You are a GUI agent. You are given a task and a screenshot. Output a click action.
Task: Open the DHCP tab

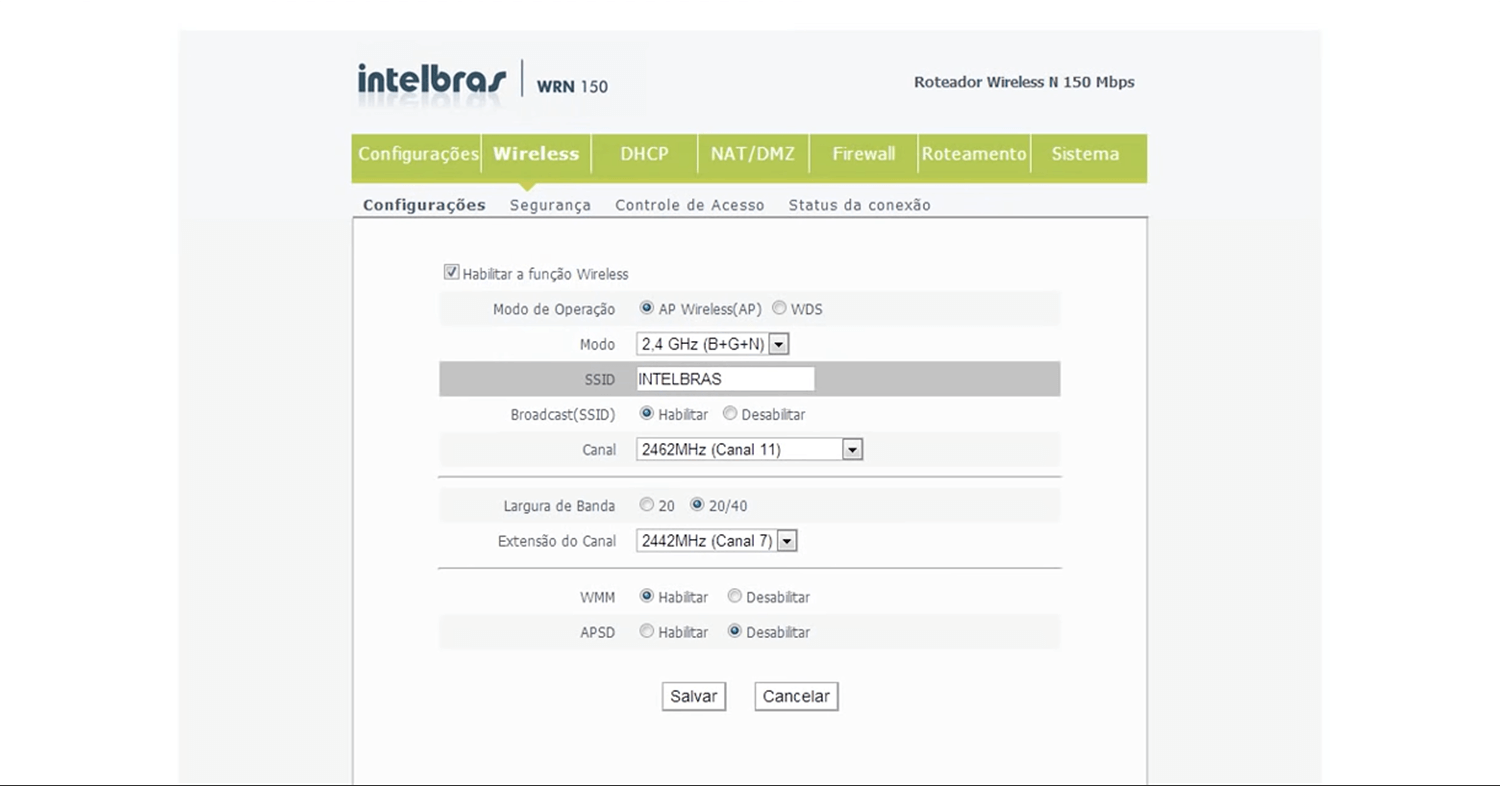click(644, 154)
